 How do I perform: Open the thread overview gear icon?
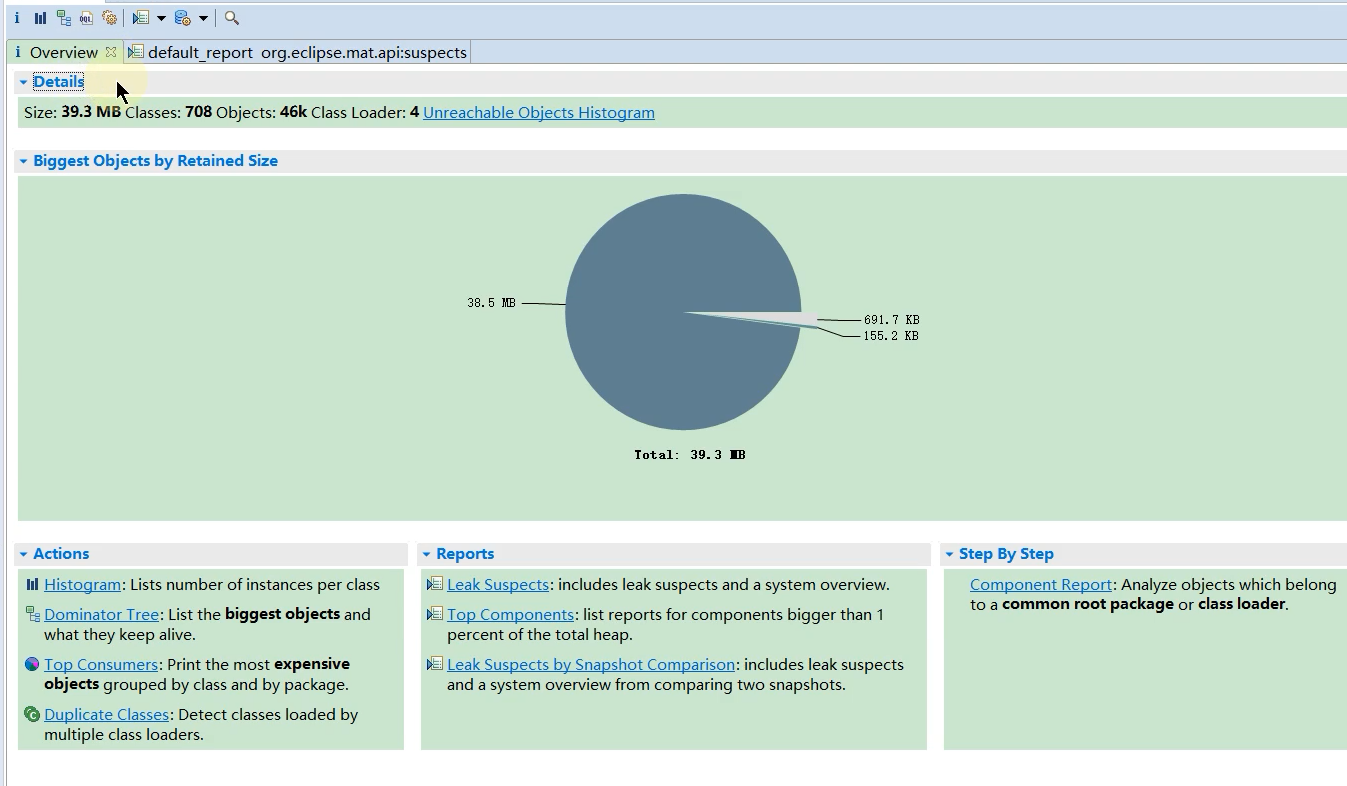(110, 18)
